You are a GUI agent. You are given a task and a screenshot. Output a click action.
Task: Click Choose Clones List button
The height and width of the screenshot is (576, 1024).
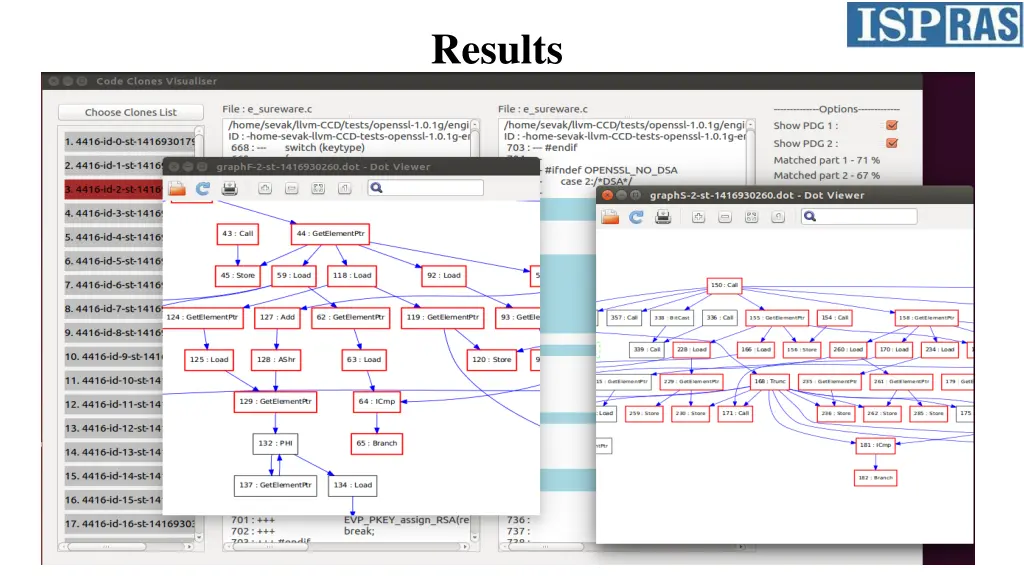click(x=131, y=112)
